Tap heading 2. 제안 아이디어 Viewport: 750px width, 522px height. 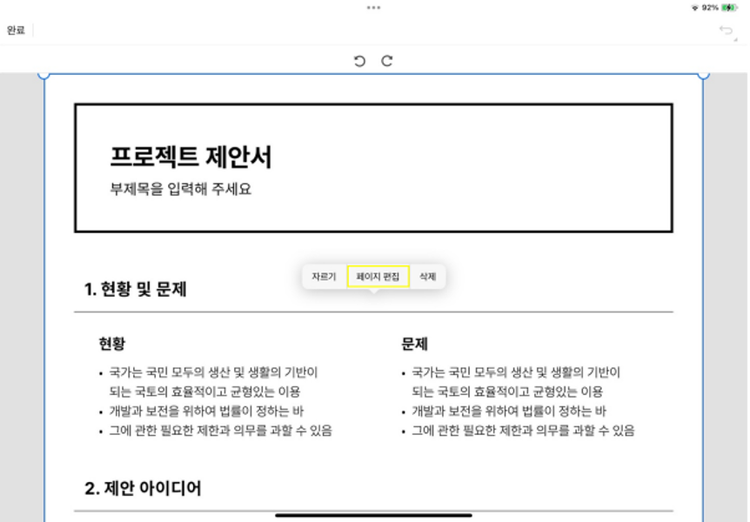(x=143, y=489)
